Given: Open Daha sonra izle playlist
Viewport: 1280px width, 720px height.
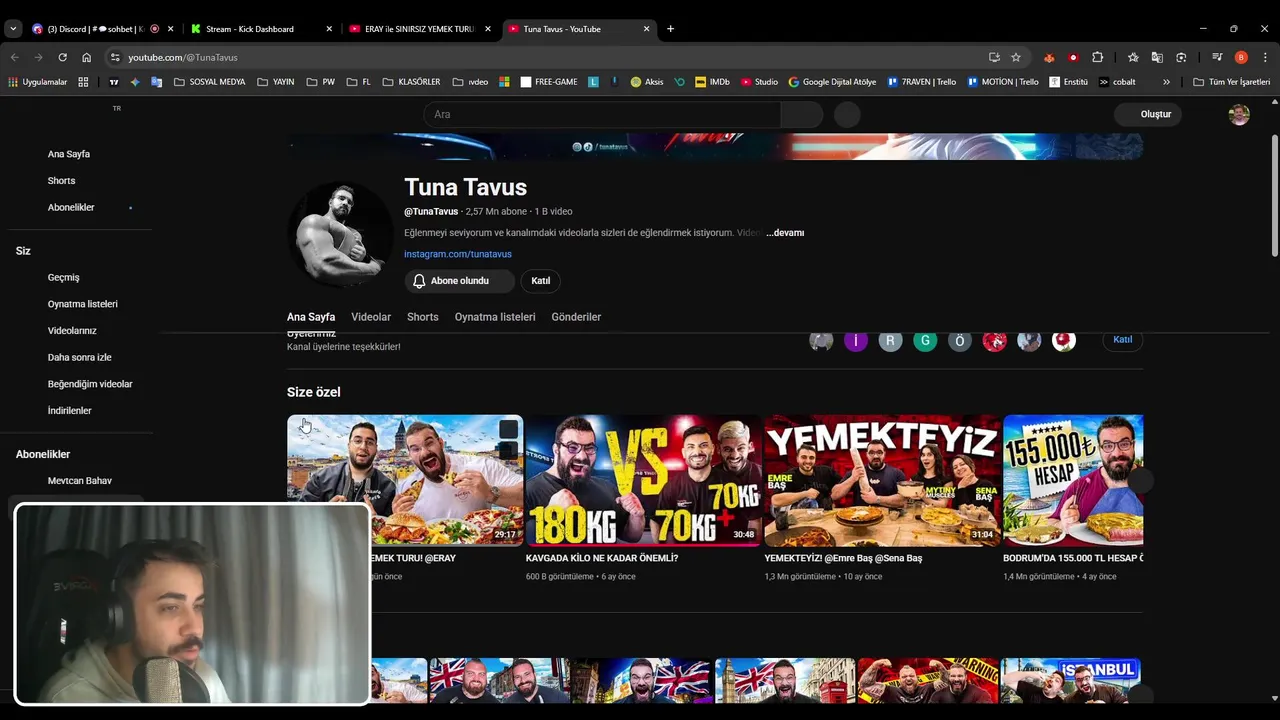Looking at the screenshot, I should coord(80,357).
